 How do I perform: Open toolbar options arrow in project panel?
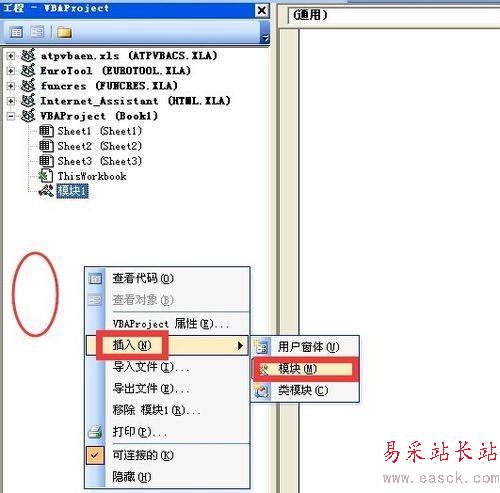(265, 39)
